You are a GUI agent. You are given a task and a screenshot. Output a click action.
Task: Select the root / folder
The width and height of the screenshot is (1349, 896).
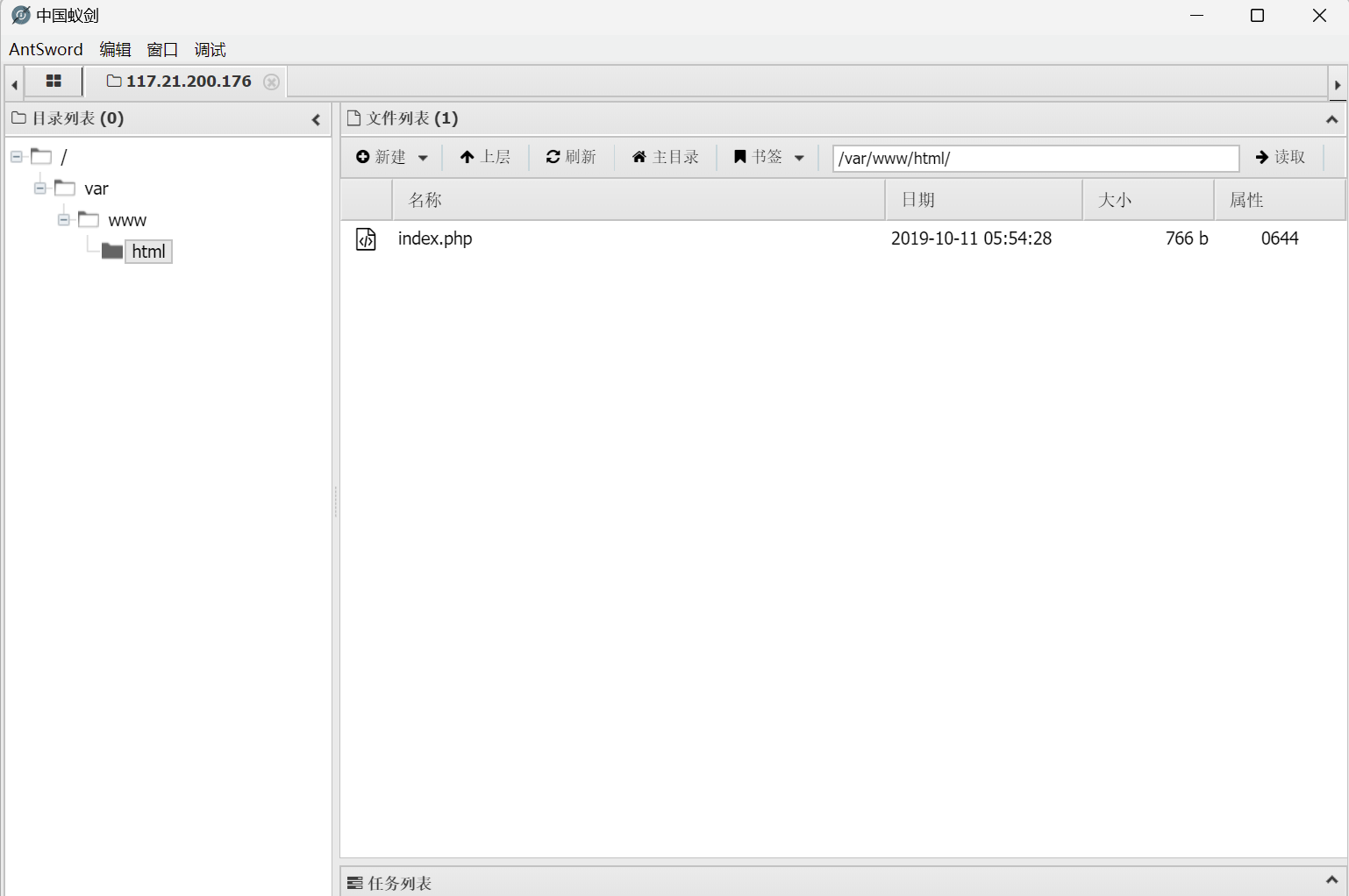point(63,157)
